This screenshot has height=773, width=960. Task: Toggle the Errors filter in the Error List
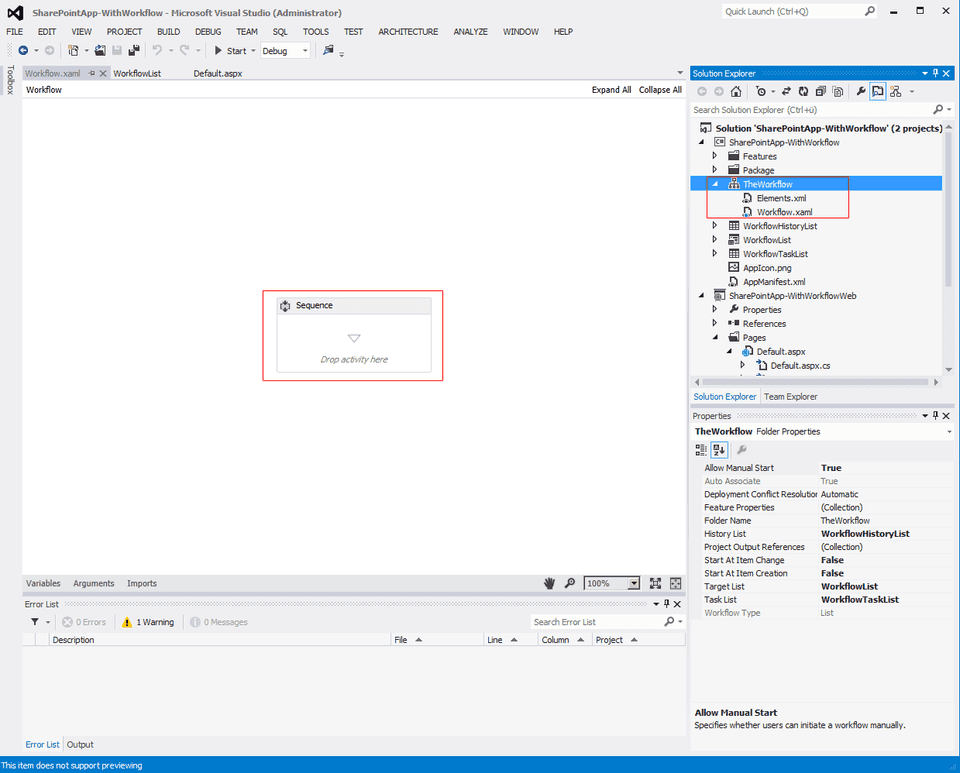pyautogui.click(x=85, y=621)
